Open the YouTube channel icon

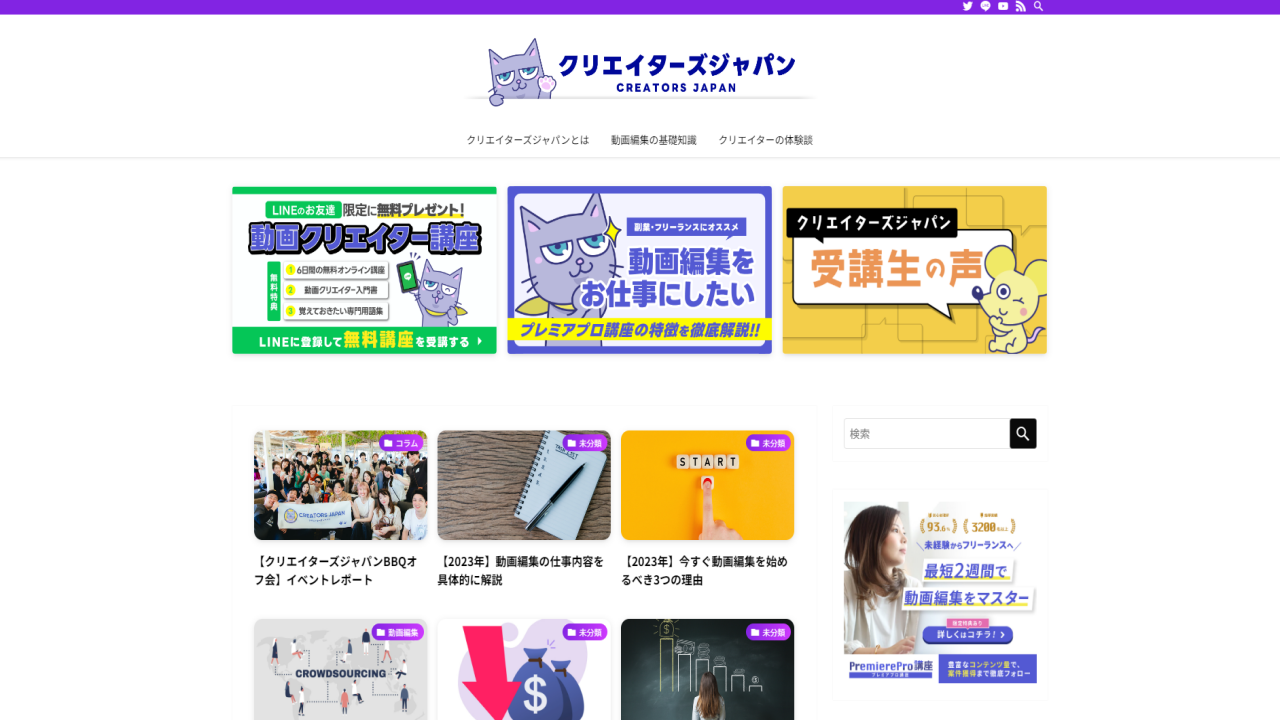(x=1003, y=6)
